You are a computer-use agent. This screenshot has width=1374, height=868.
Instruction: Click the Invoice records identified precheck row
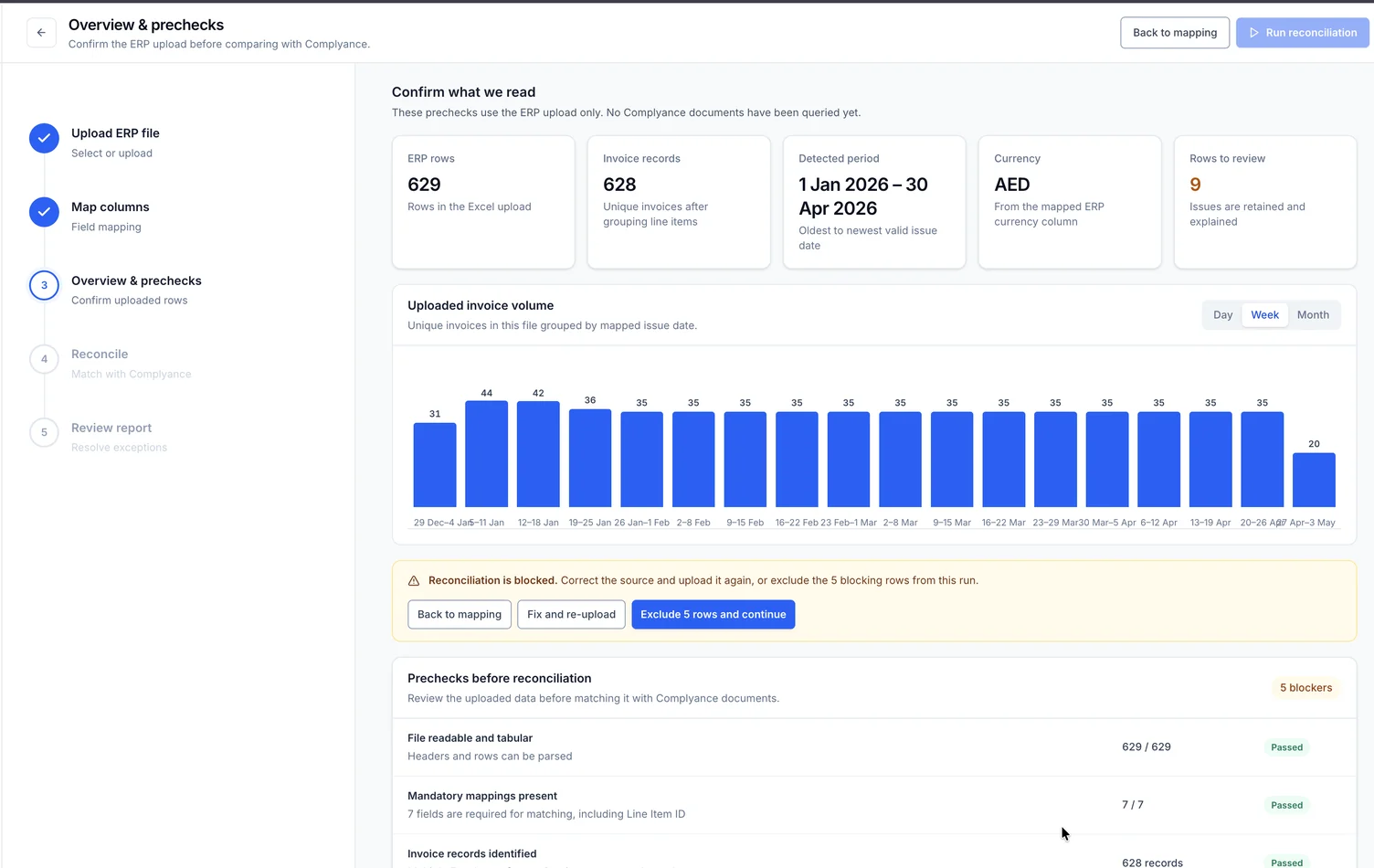pyautogui.click(x=874, y=852)
